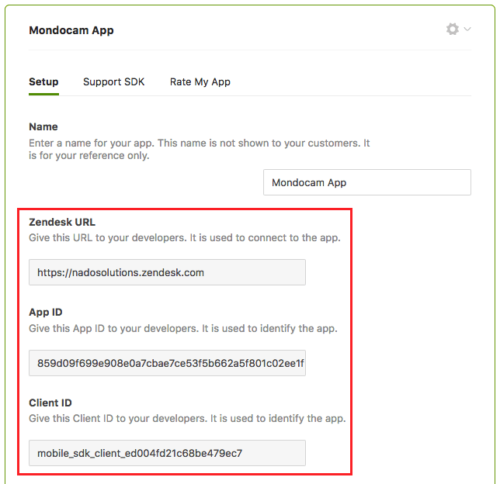Click the App ID value field
This screenshot has width=500, height=484.
pyautogui.click(x=167, y=363)
